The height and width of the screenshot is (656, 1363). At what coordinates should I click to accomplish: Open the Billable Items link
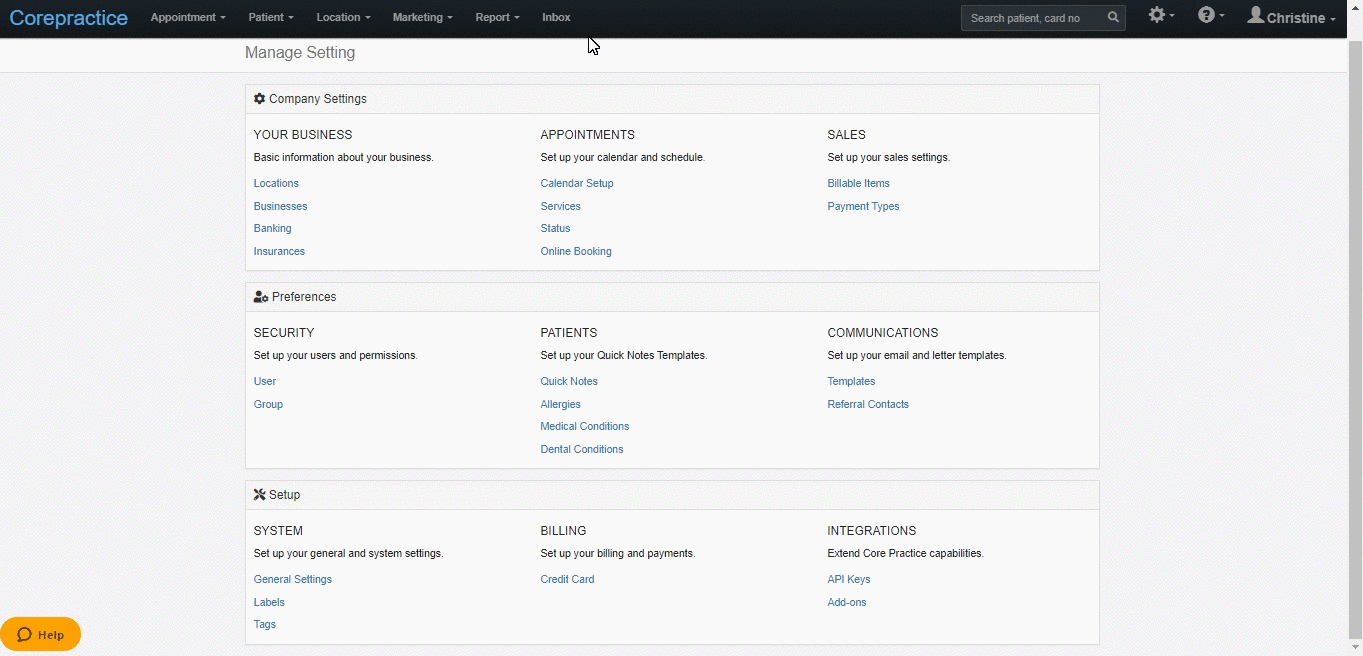coord(858,184)
